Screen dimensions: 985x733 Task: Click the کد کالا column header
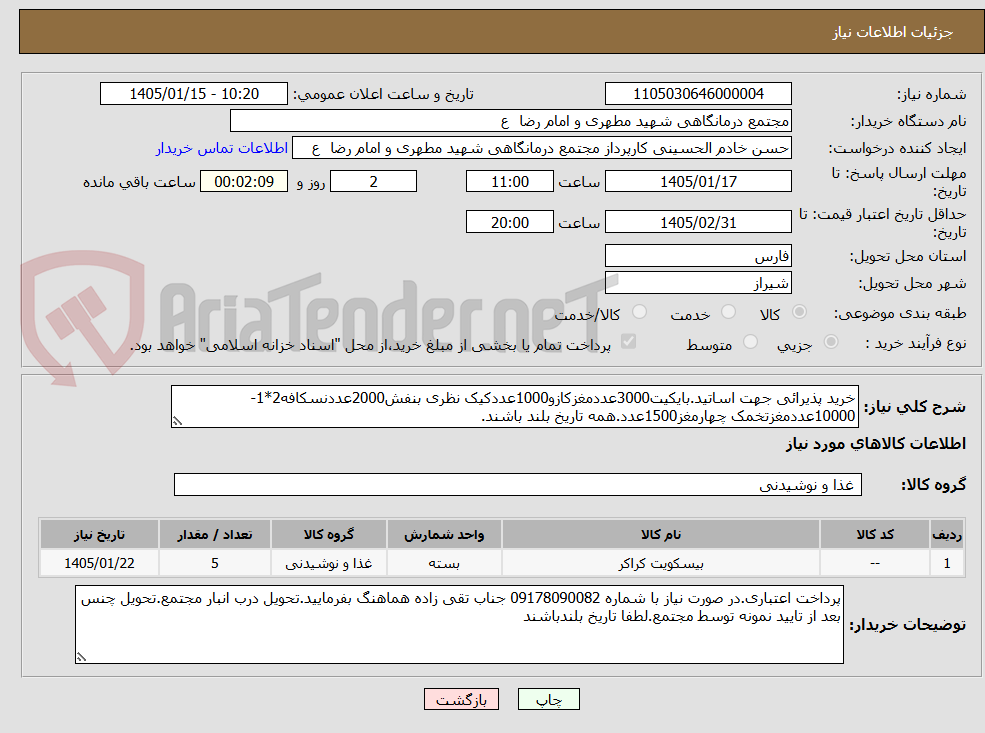[875, 535]
